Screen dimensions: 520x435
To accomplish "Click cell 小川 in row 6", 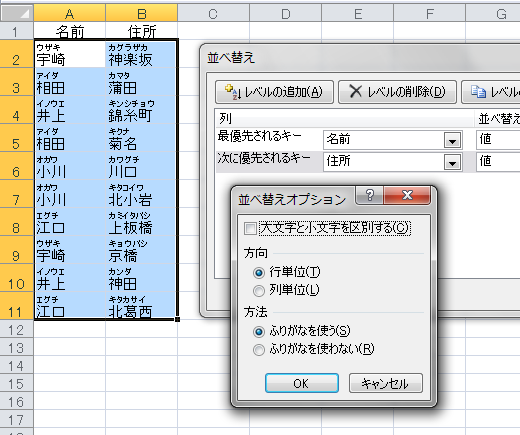I will point(70,166).
